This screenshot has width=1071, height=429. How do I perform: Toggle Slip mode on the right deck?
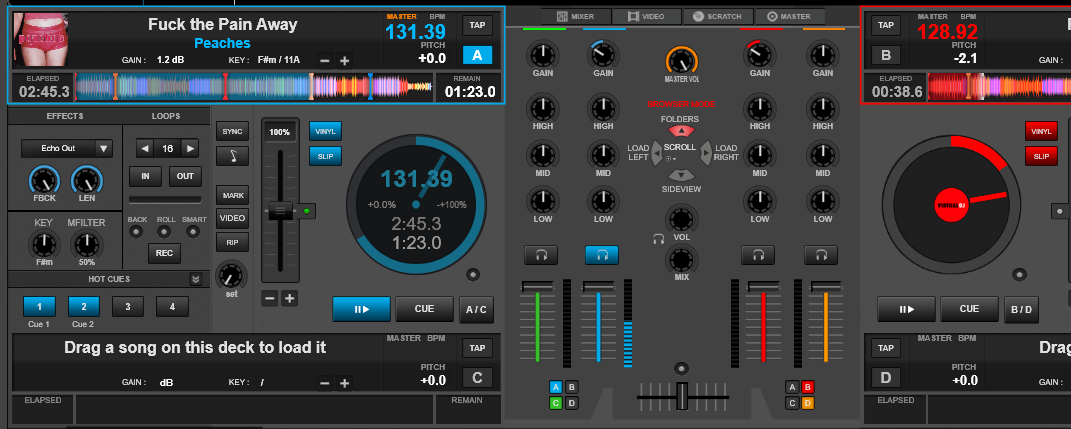coord(1040,155)
